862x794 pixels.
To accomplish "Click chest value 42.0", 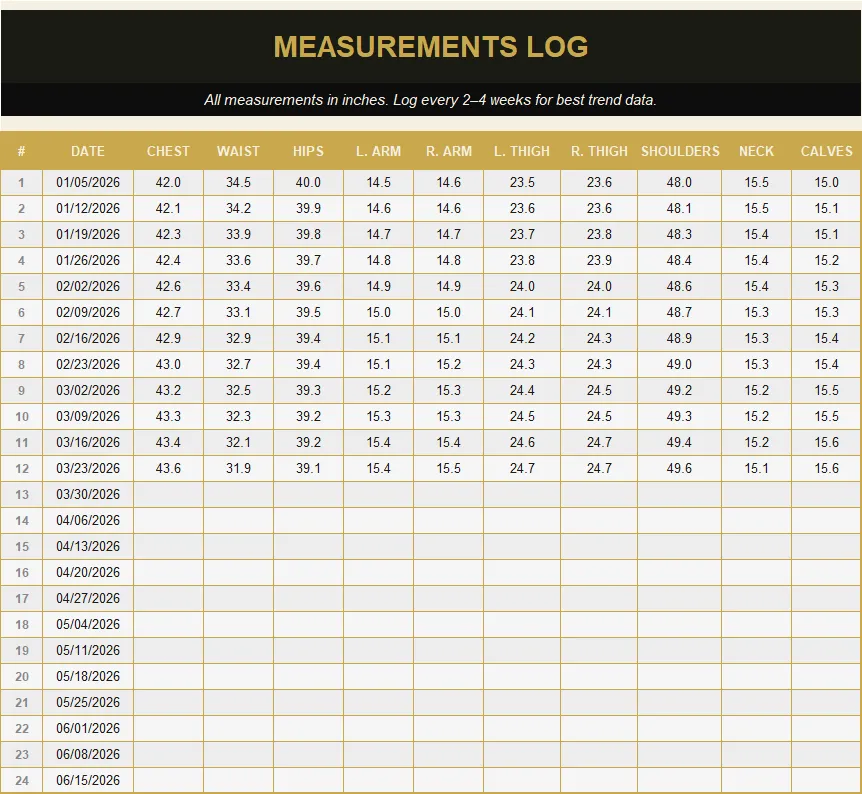I will click(x=168, y=183).
